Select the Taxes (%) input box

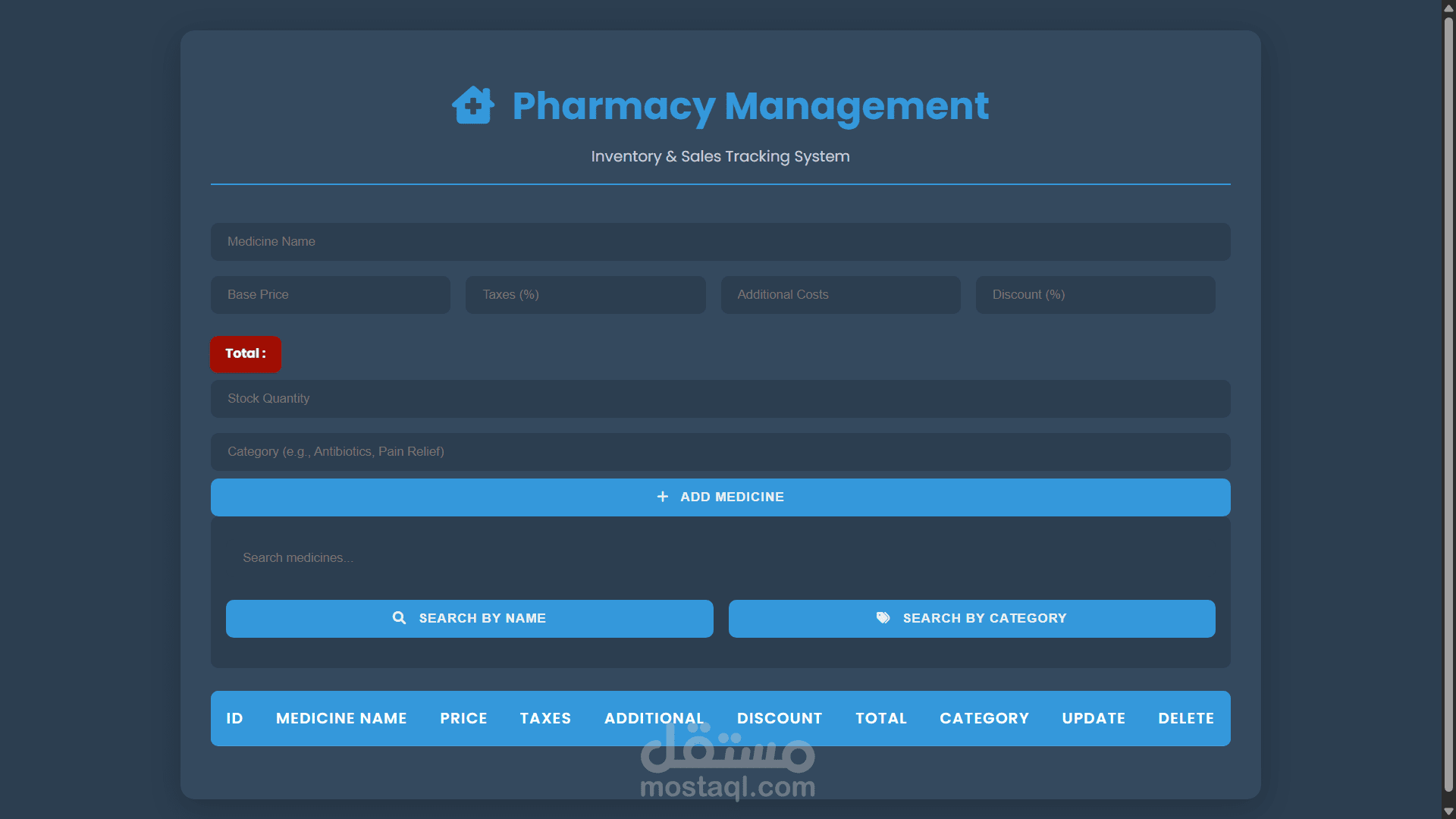coord(585,295)
